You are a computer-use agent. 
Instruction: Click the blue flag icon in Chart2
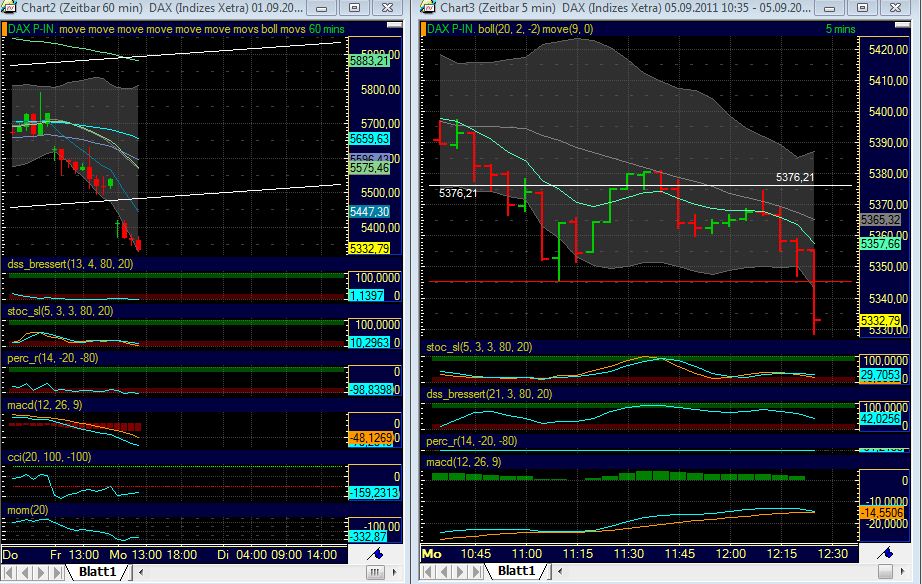tap(376, 553)
